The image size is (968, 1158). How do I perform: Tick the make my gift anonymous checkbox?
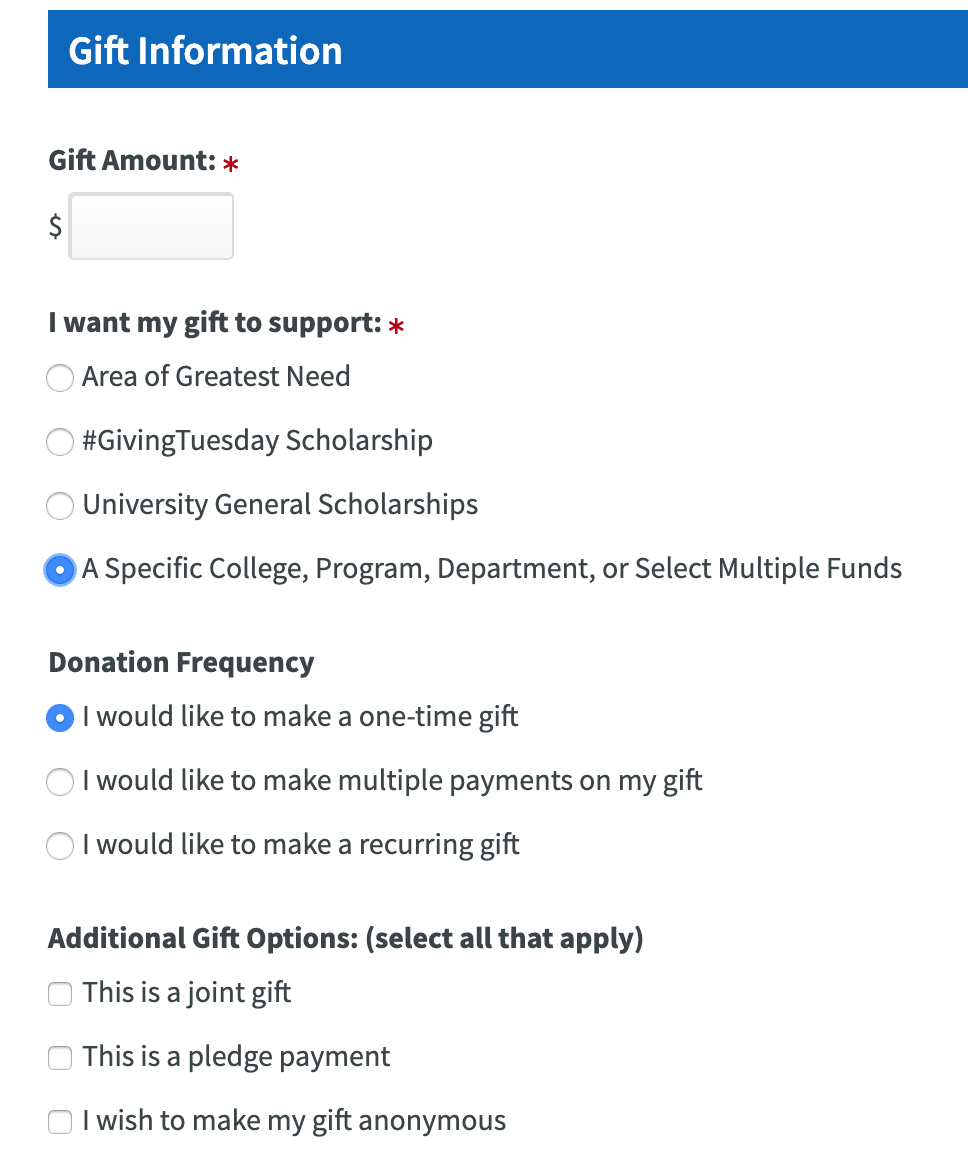[x=60, y=1122]
